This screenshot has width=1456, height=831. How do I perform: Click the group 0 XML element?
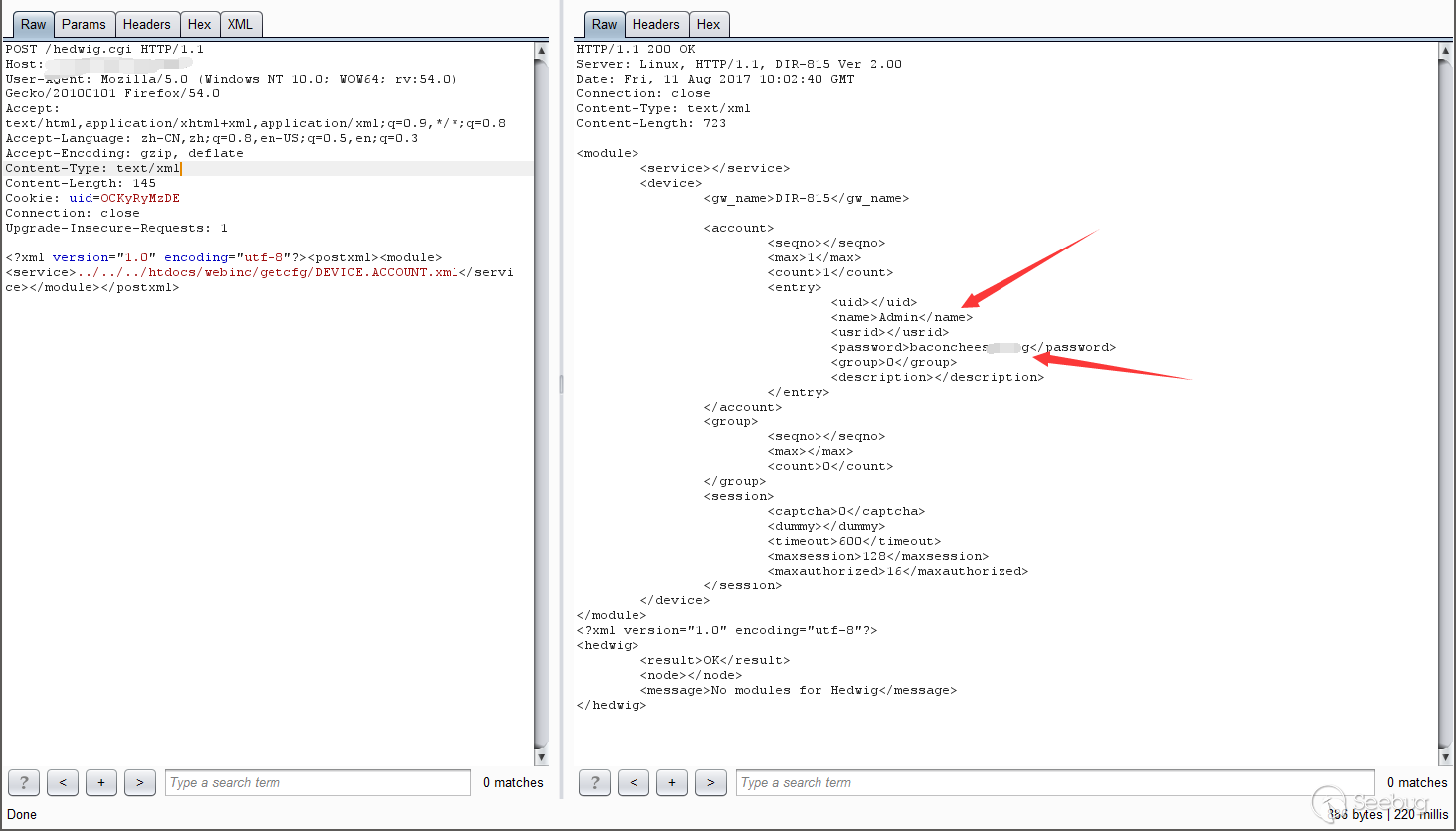coord(894,362)
